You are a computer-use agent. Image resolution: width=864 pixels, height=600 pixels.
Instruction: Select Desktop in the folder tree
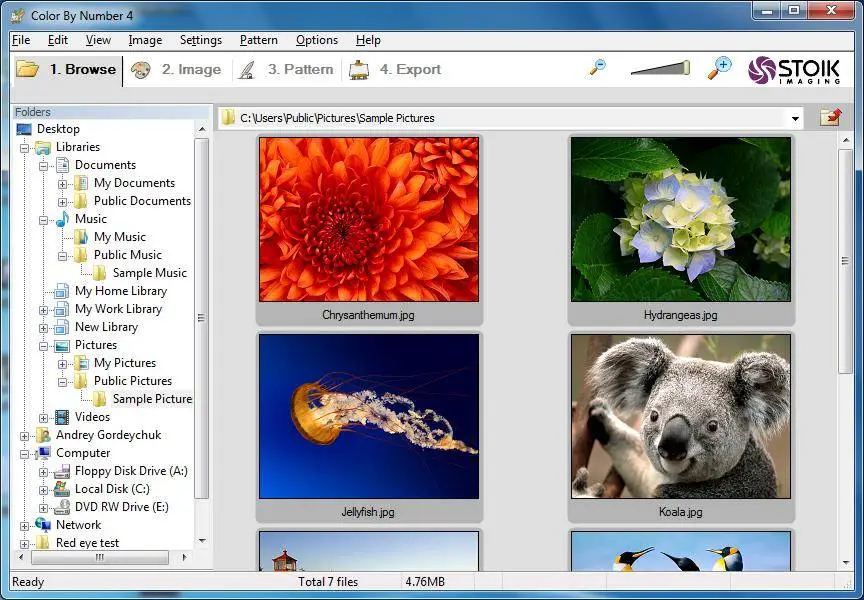pyautogui.click(x=58, y=129)
